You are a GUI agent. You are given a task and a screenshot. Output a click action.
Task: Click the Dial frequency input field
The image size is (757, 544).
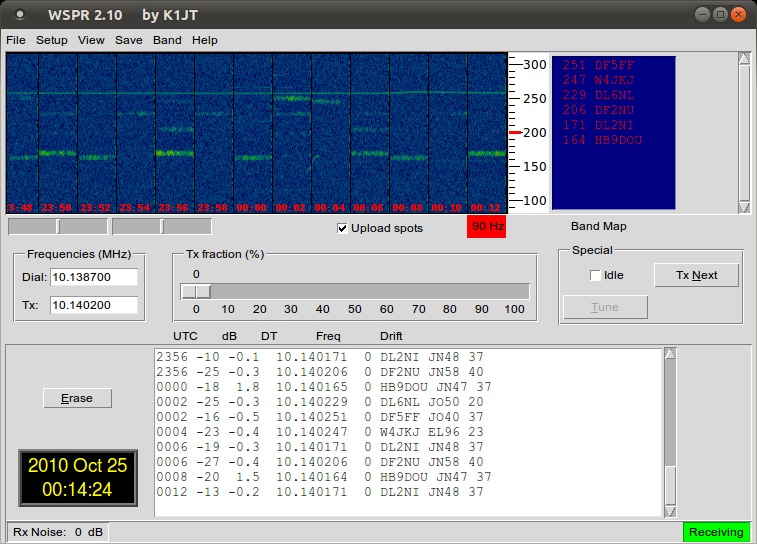pyautogui.click(x=94, y=277)
